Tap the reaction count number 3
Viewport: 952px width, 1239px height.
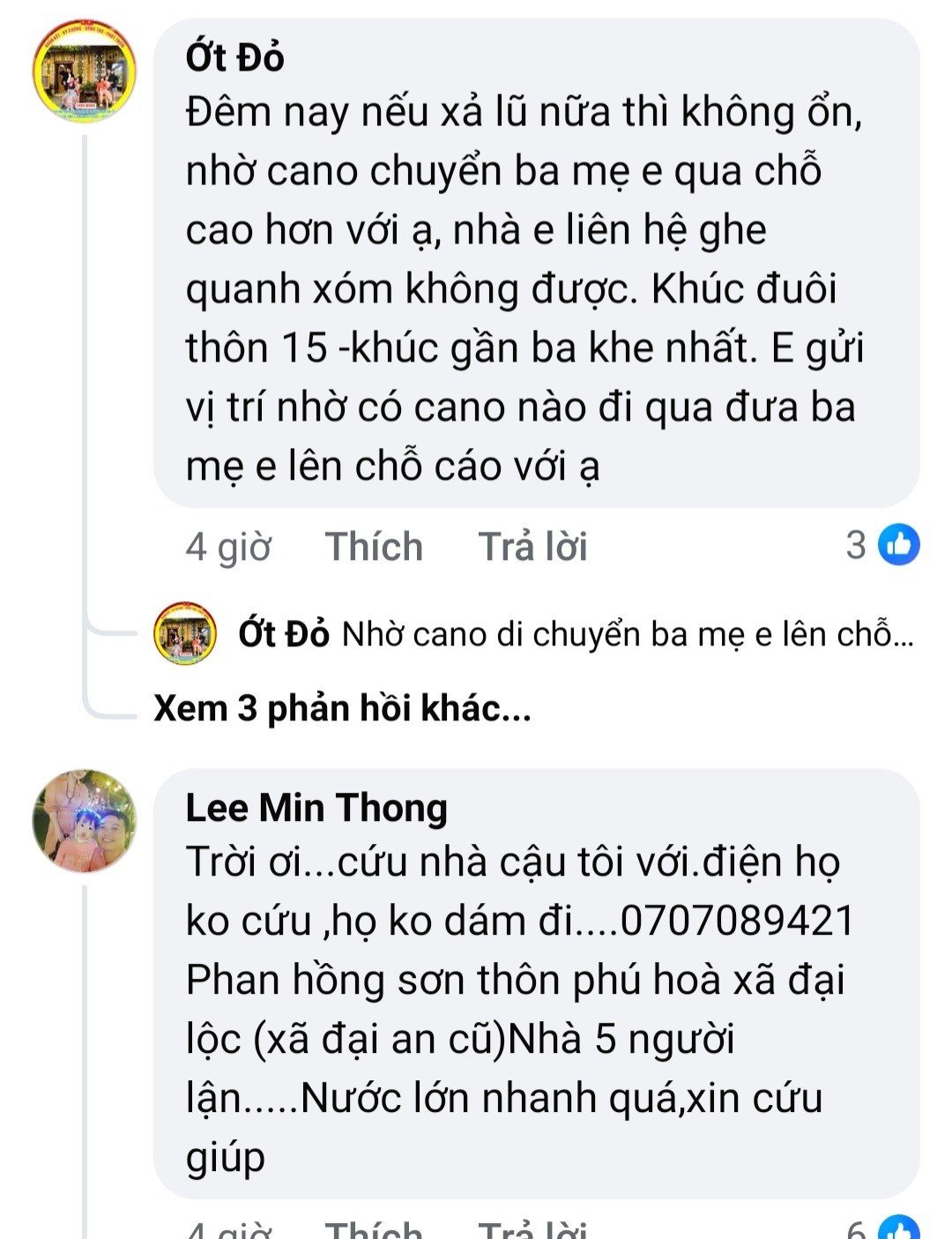[x=856, y=545]
